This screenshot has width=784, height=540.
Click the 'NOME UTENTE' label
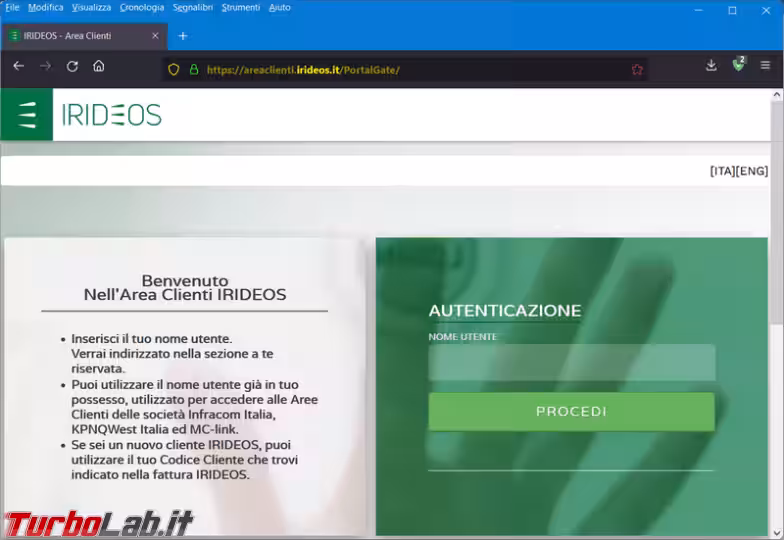462,337
